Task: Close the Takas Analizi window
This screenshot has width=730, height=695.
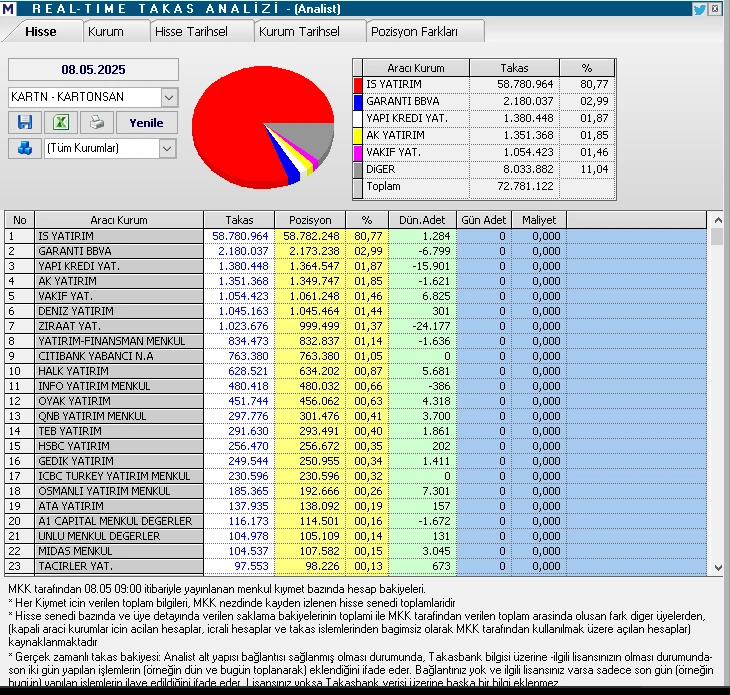Action: (715, 8)
